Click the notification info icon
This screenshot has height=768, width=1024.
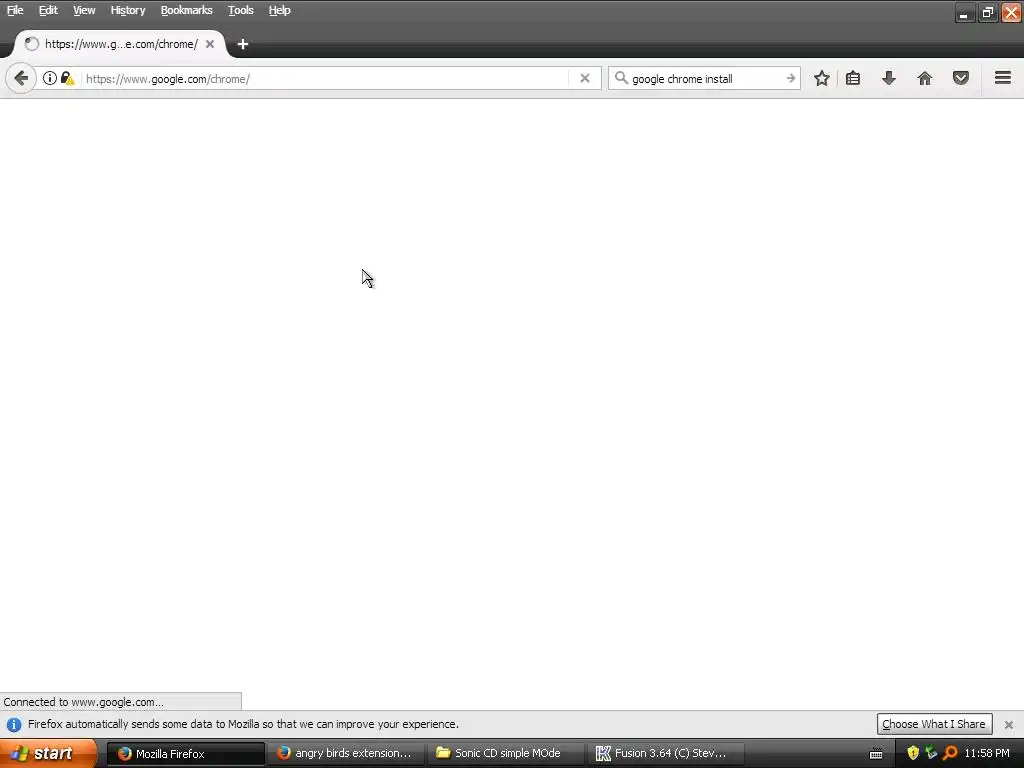[x=14, y=724]
